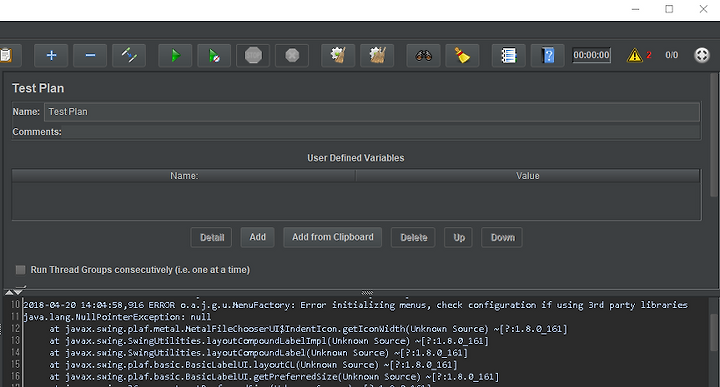This screenshot has height=387, width=720.
Task: Click the Add from Clipboard button
Action: [x=332, y=237]
